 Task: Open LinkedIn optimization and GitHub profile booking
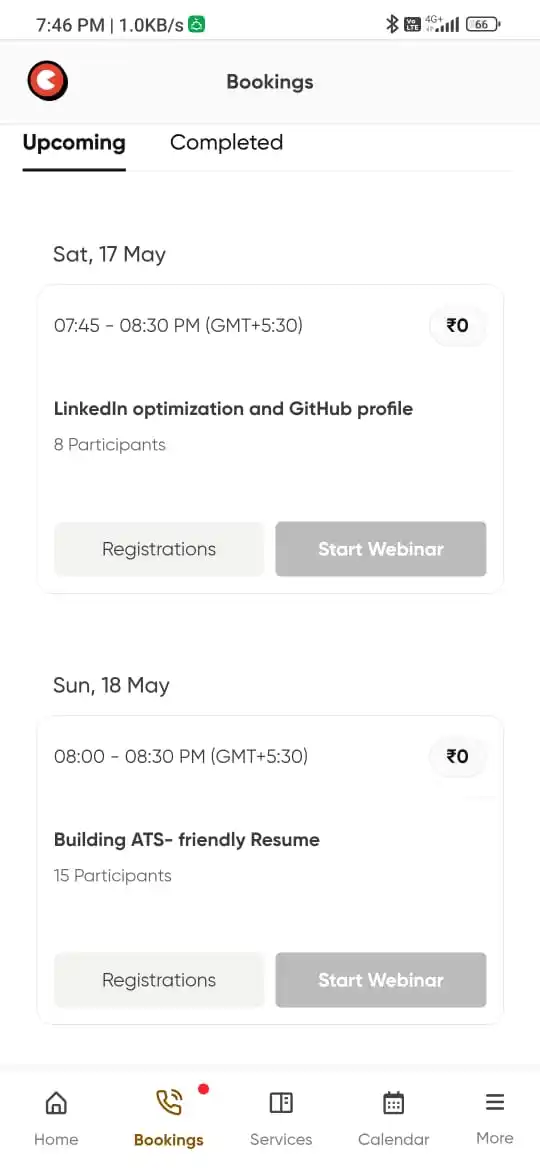coord(233,409)
